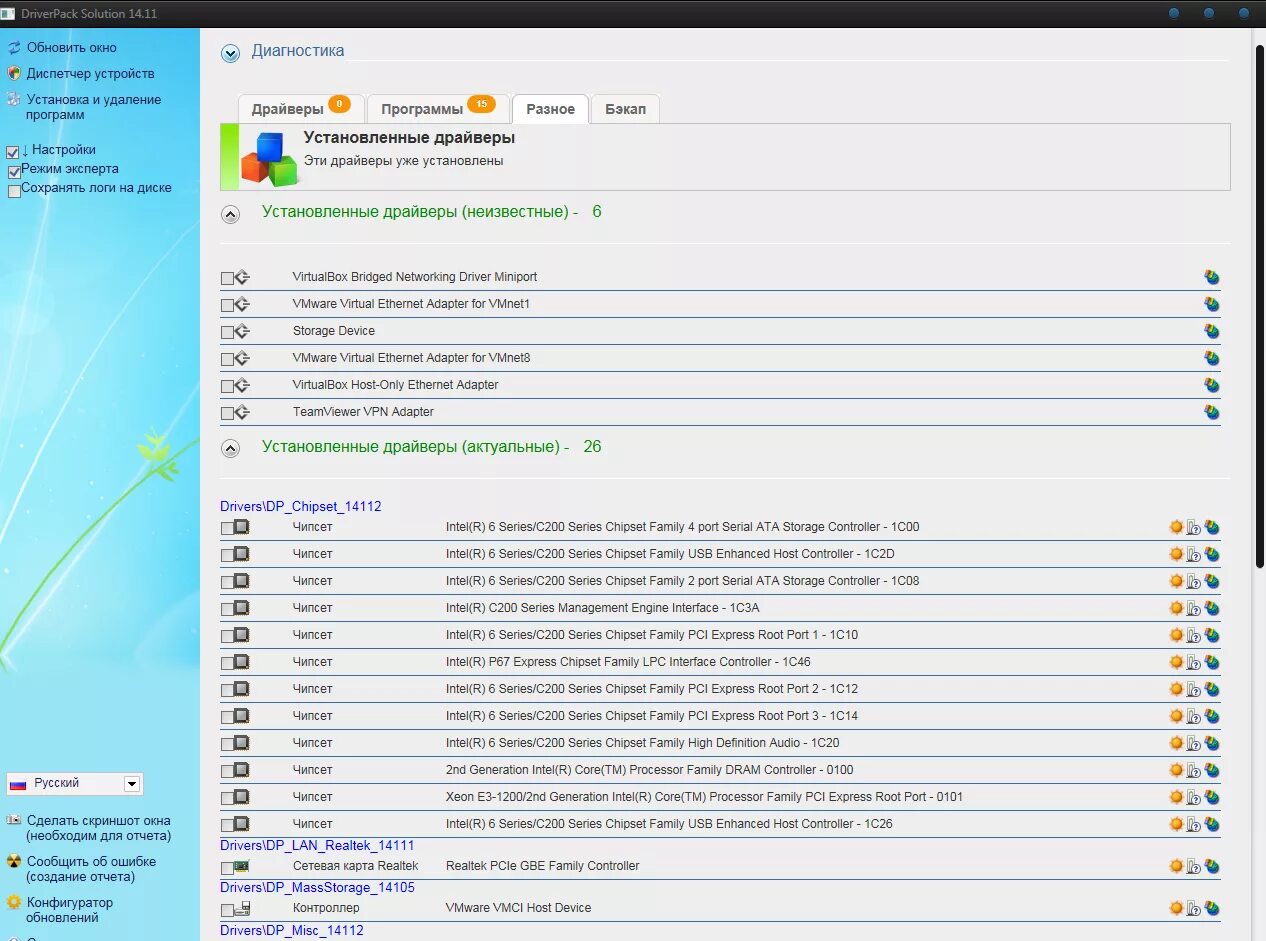This screenshot has height=941, width=1266.
Task: Click Сделать скриншот окна link
Action: tap(99, 828)
